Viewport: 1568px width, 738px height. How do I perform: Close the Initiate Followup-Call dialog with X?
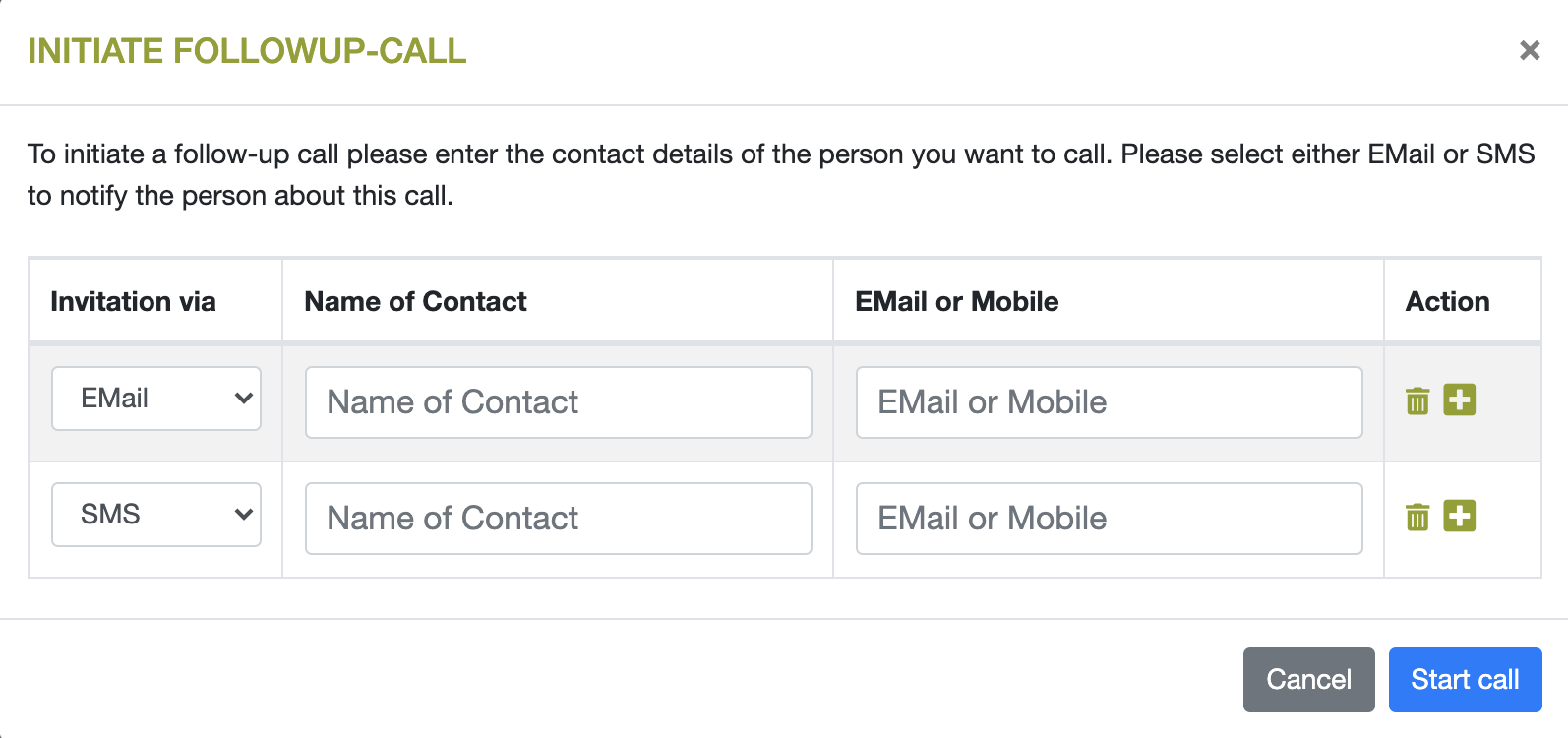click(x=1529, y=50)
